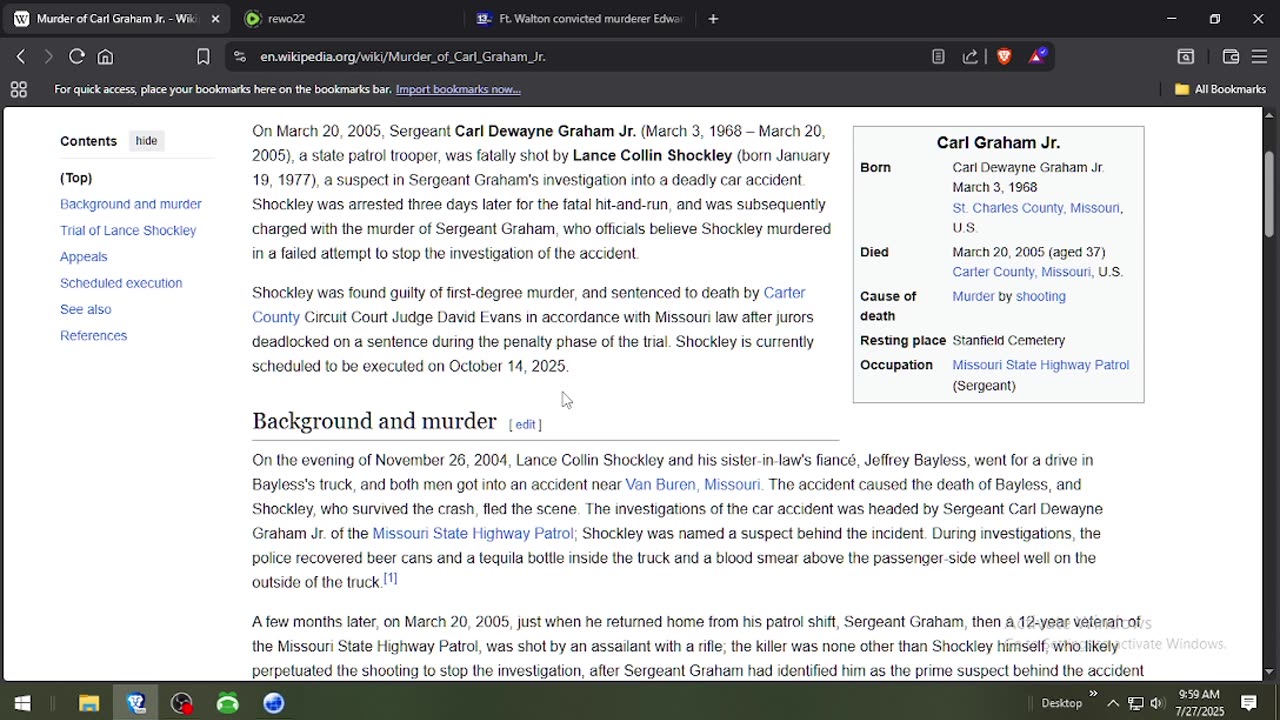Open reader mode from the address bar
The height and width of the screenshot is (720, 1280).
click(938, 57)
